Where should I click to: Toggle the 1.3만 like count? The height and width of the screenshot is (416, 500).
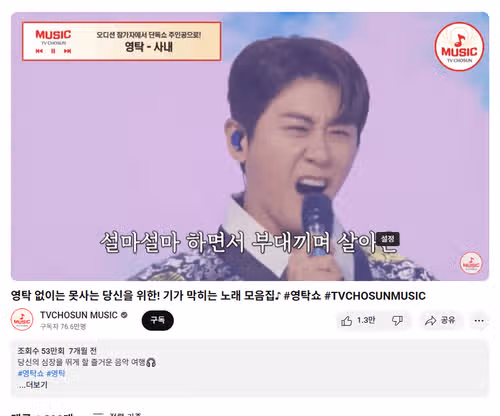coord(366,320)
